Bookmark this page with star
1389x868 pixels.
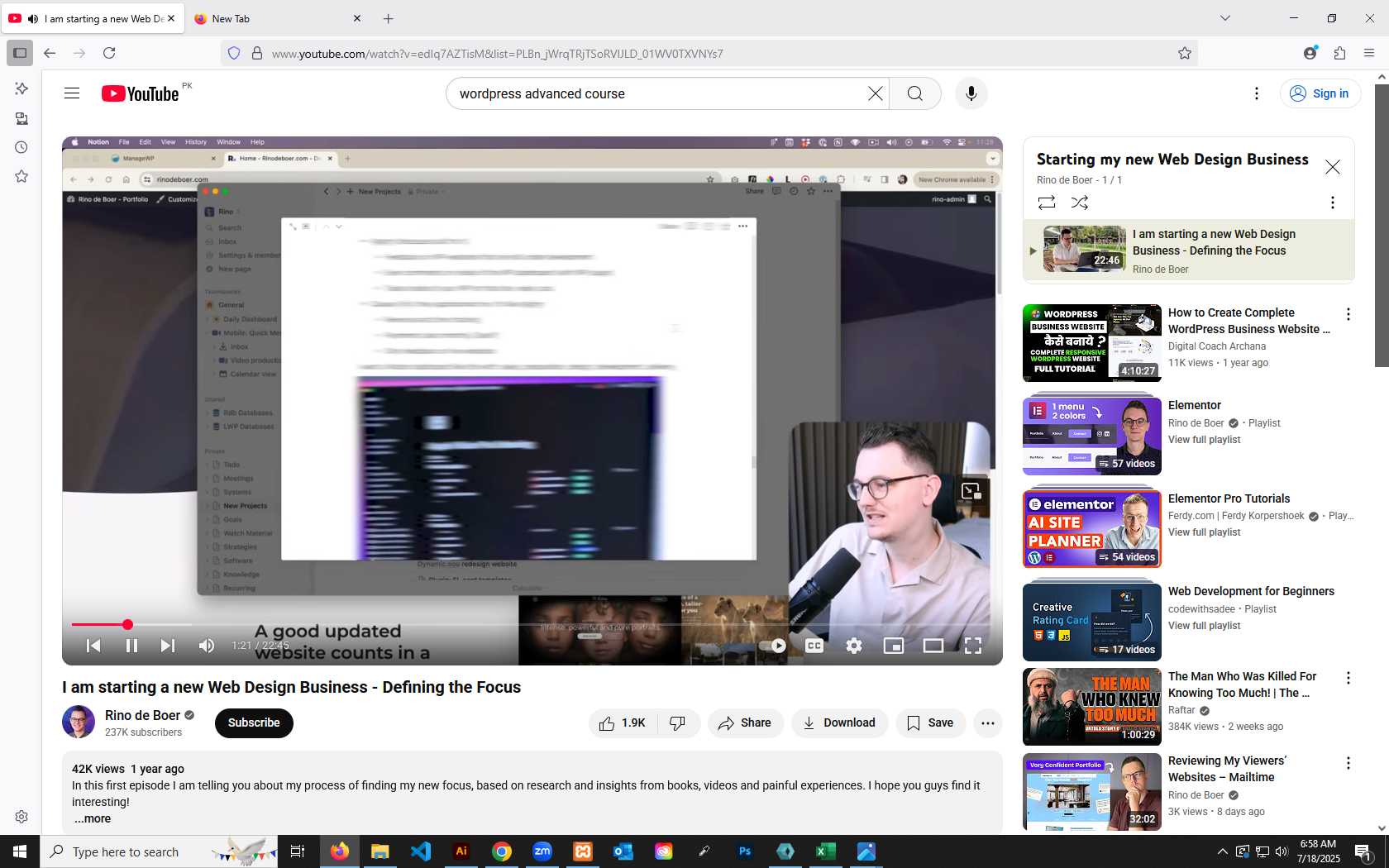[1184, 53]
